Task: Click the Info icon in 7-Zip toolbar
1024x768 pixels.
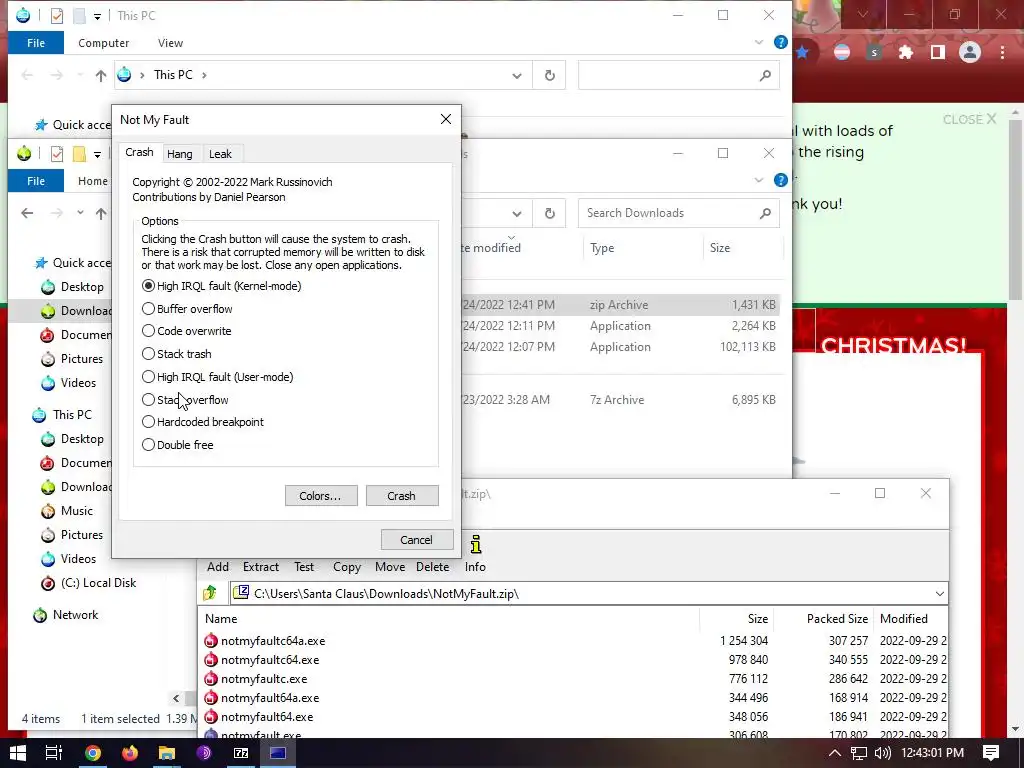Action: click(475, 554)
